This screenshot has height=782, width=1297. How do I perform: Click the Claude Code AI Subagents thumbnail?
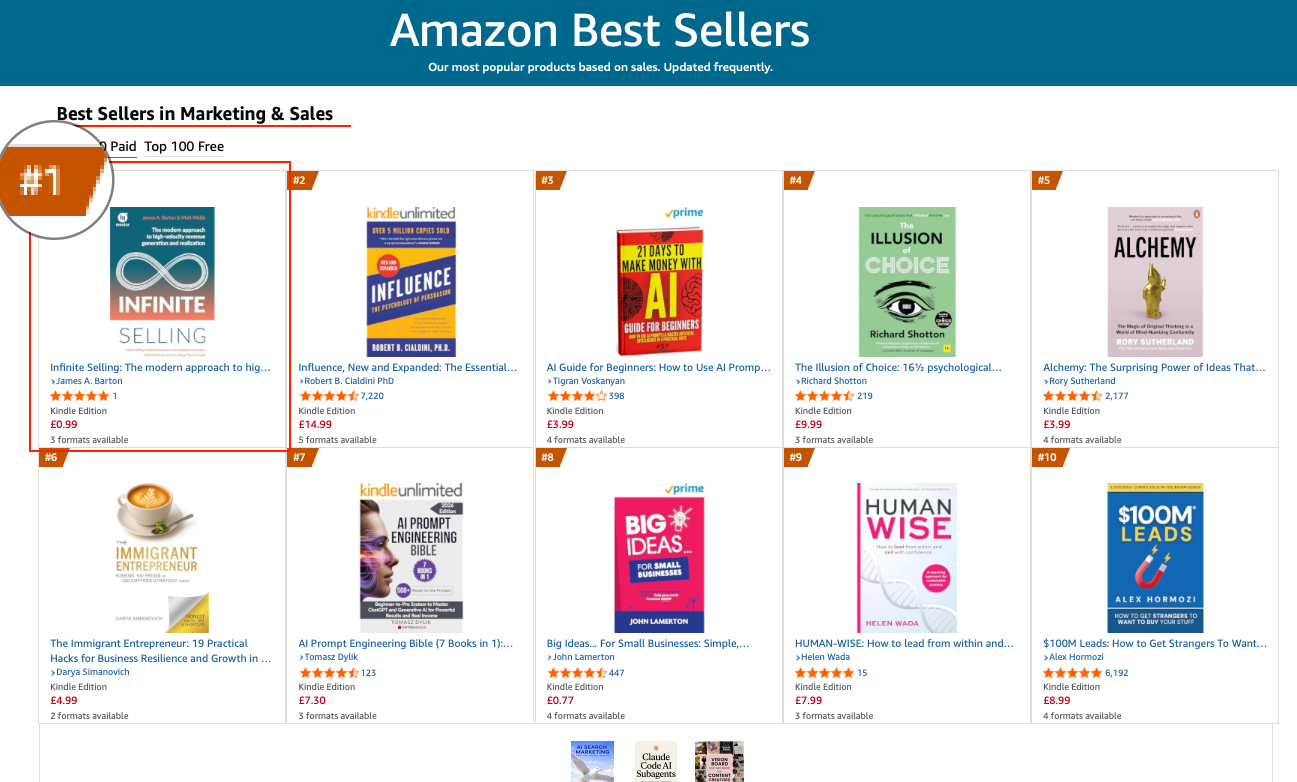tap(656, 761)
